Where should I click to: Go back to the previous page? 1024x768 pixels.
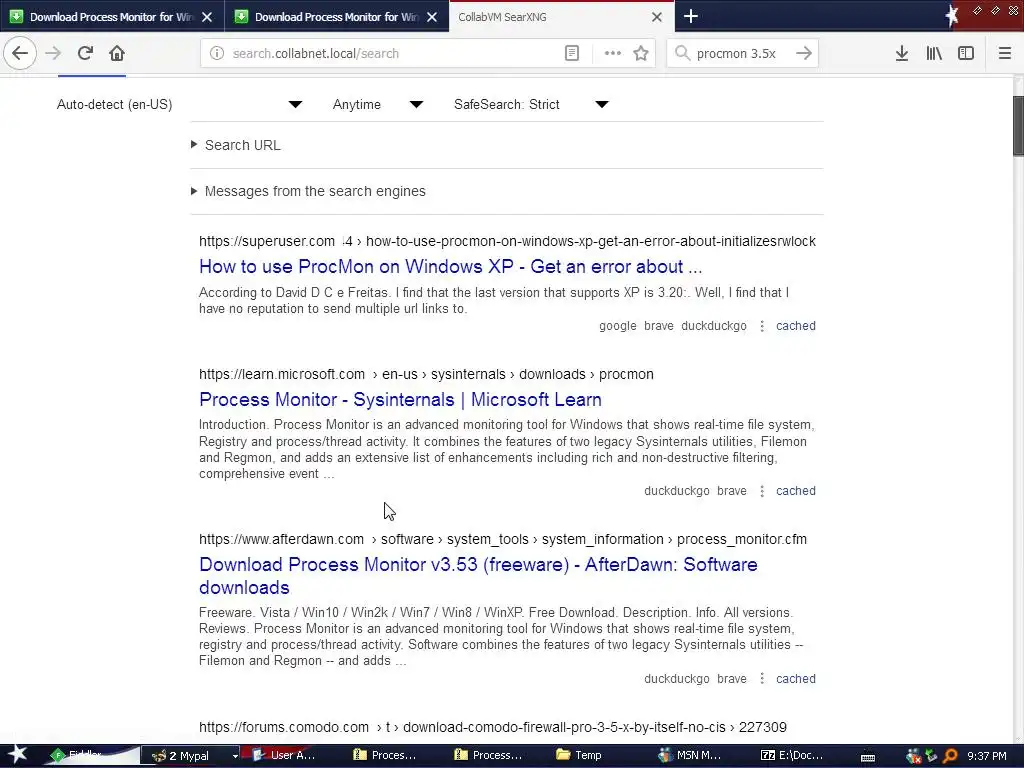click(x=20, y=53)
